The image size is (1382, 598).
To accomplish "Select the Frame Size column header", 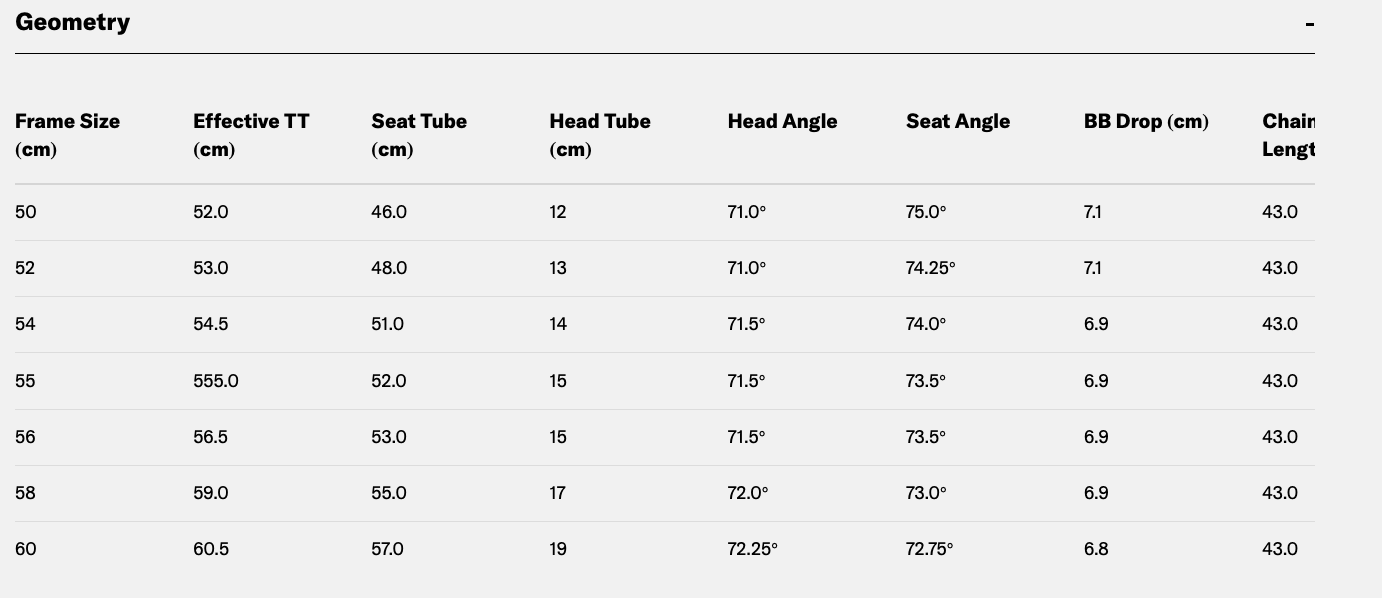I will point(67,135).
